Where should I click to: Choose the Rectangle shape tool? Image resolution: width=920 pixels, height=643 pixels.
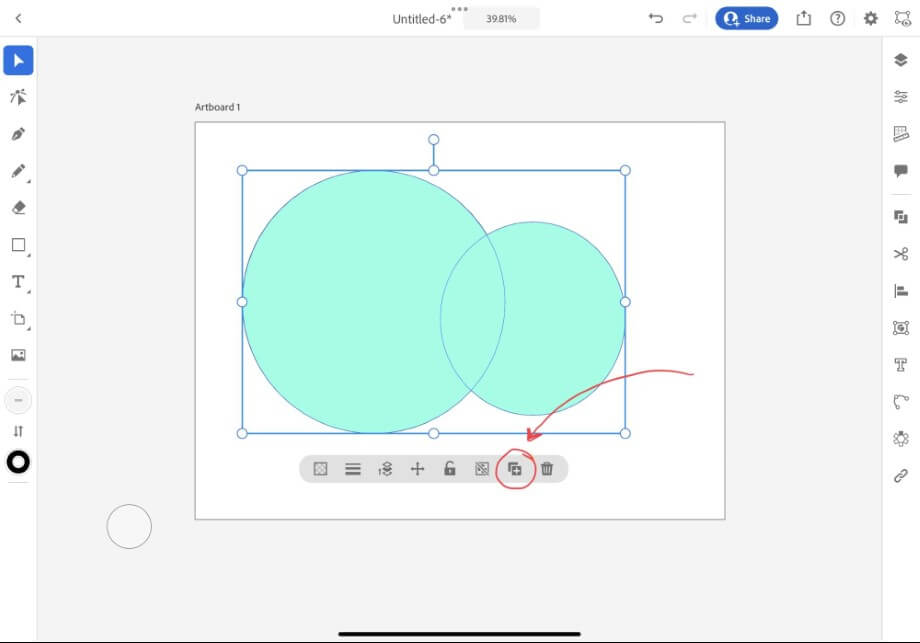tap(19, 245)
